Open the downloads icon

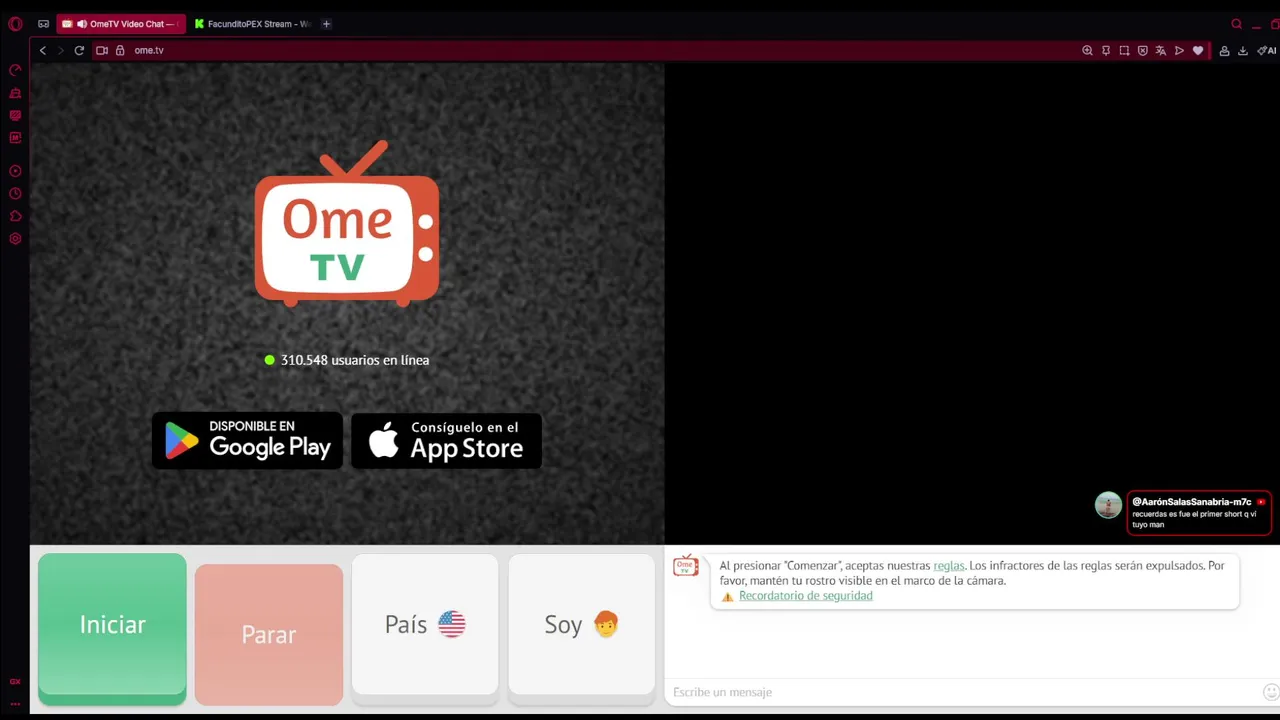[1243, 50]
